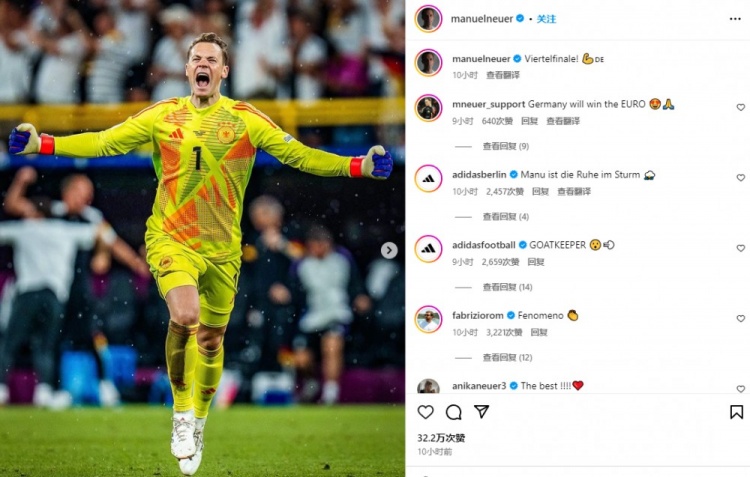Save the post with the bookmark icon
Image resolution: width=750 pixels, height=477 pixels.
pyautogui.click(x=736, y=412)
